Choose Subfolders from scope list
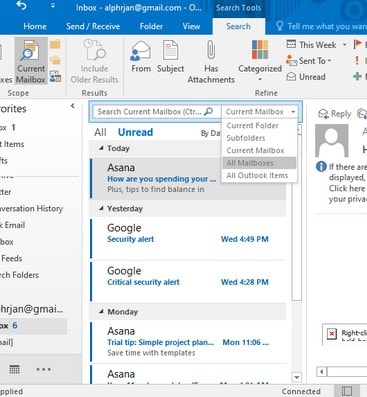 click(246, 138)
